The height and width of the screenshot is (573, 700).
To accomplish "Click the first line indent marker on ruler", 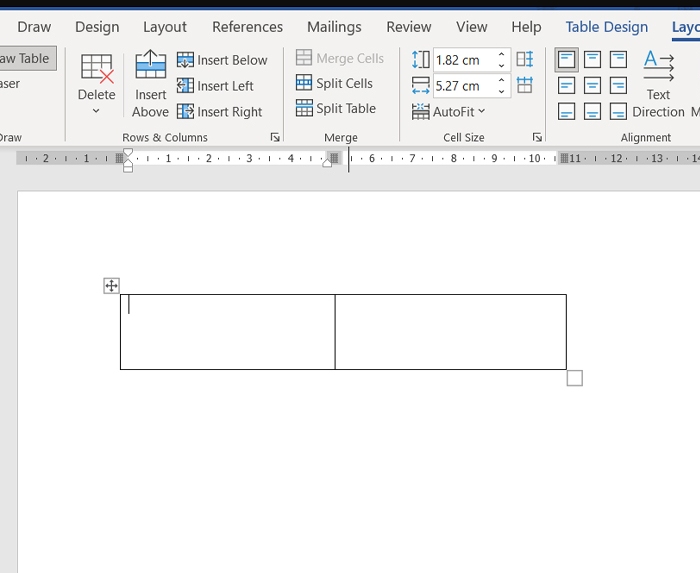I will point(128,152).
